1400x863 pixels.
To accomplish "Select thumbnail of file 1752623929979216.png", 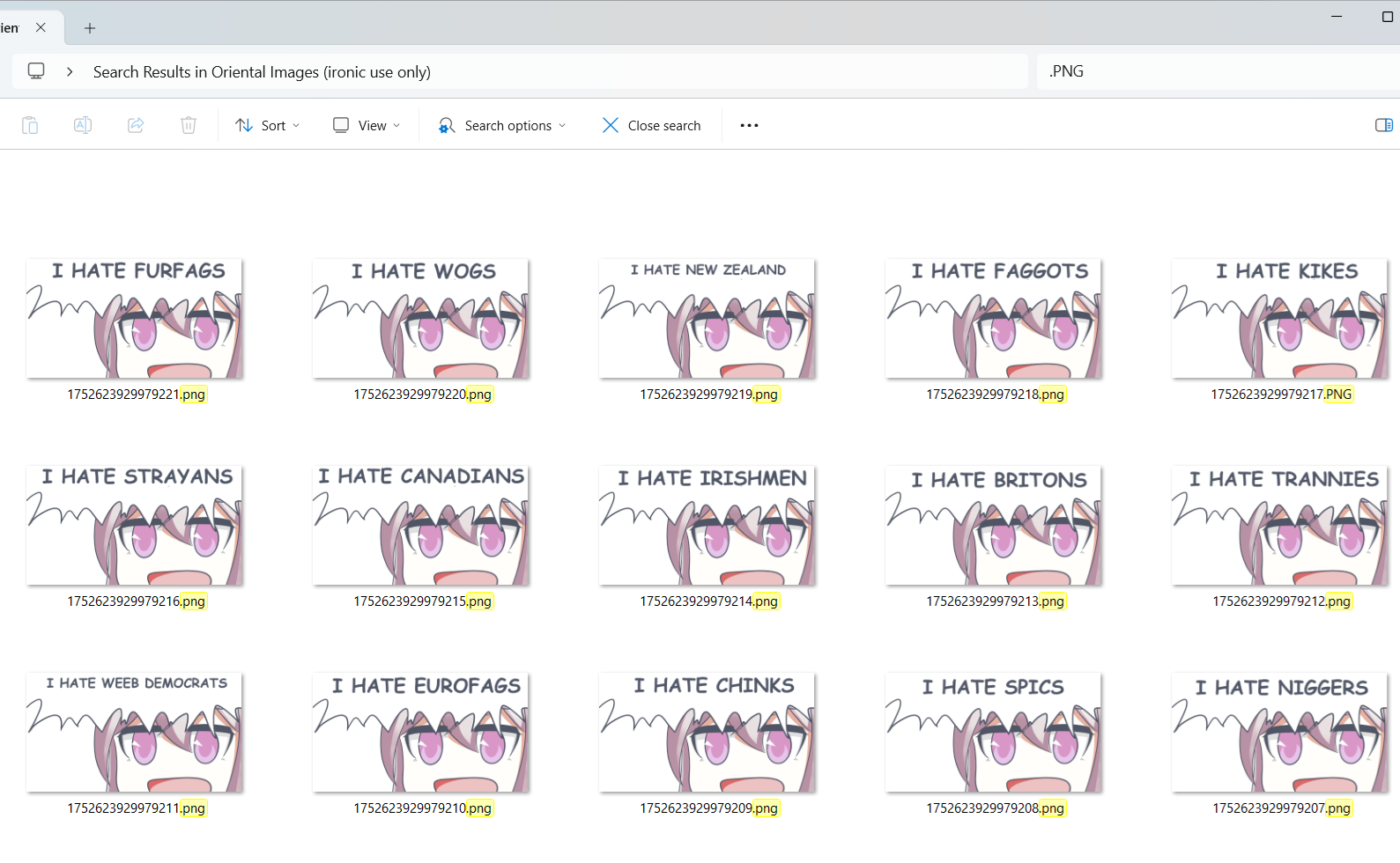I will tap(135, 526).
